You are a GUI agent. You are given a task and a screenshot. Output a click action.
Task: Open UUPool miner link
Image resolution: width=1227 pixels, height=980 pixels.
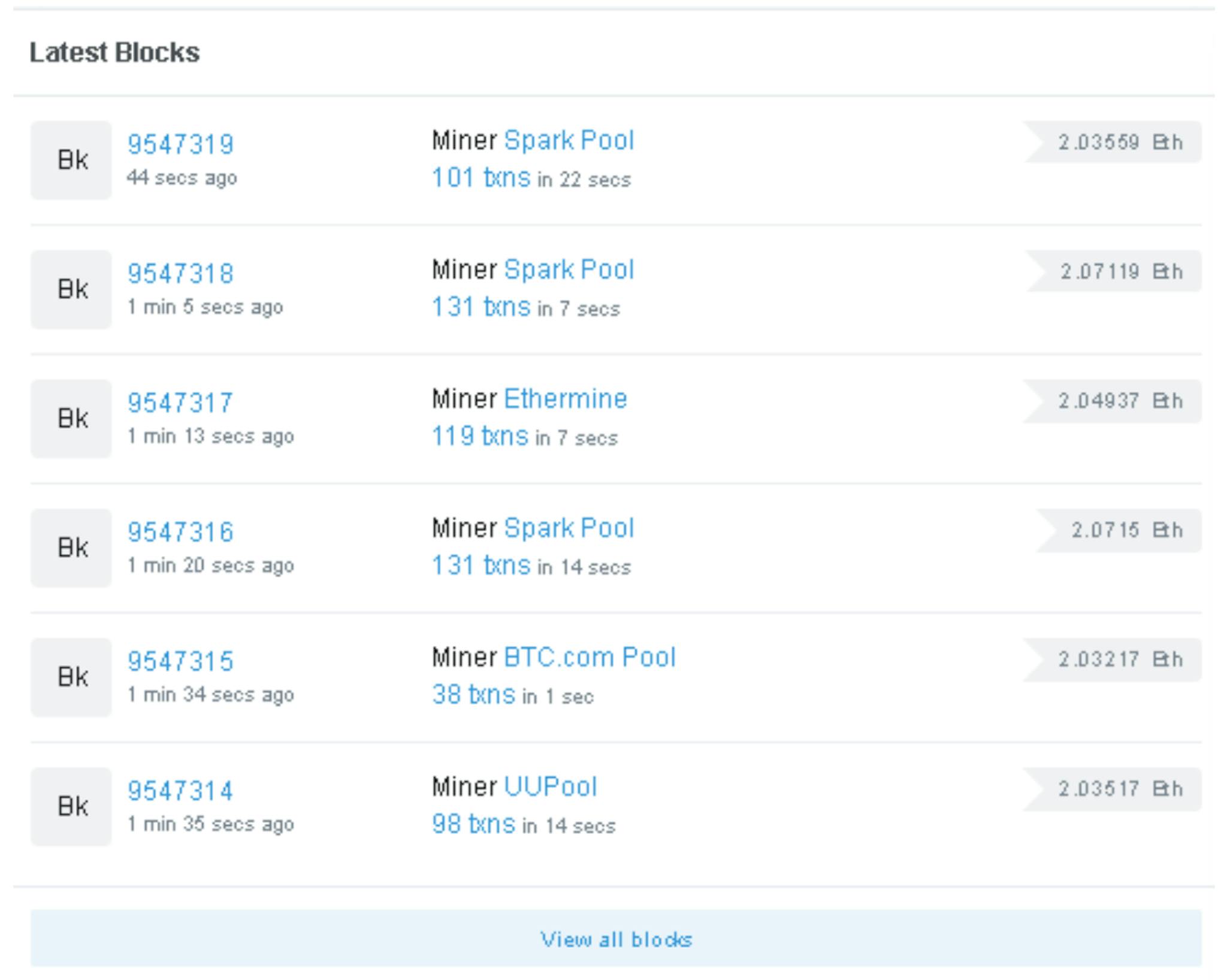click(550, 787)
